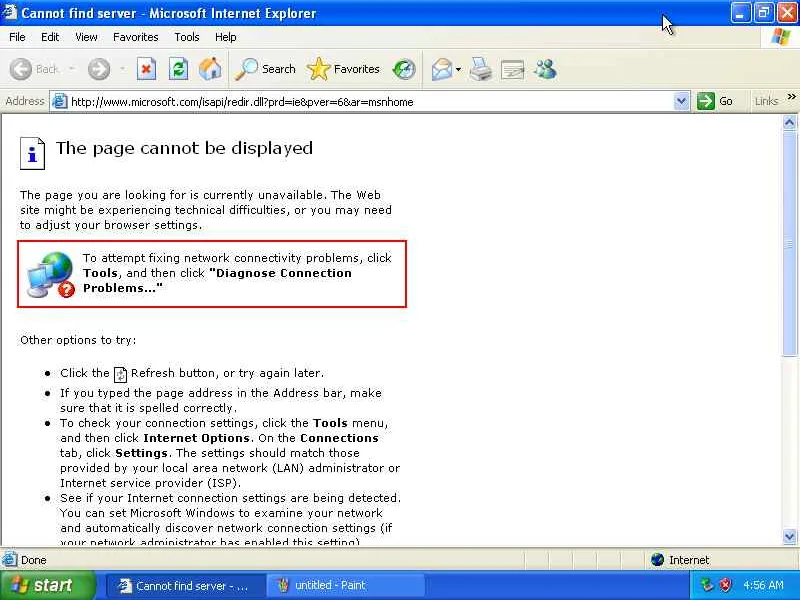Click "Other options to try:" text
The width and height of the screenshot is (800, 600).
click(78, 340)
